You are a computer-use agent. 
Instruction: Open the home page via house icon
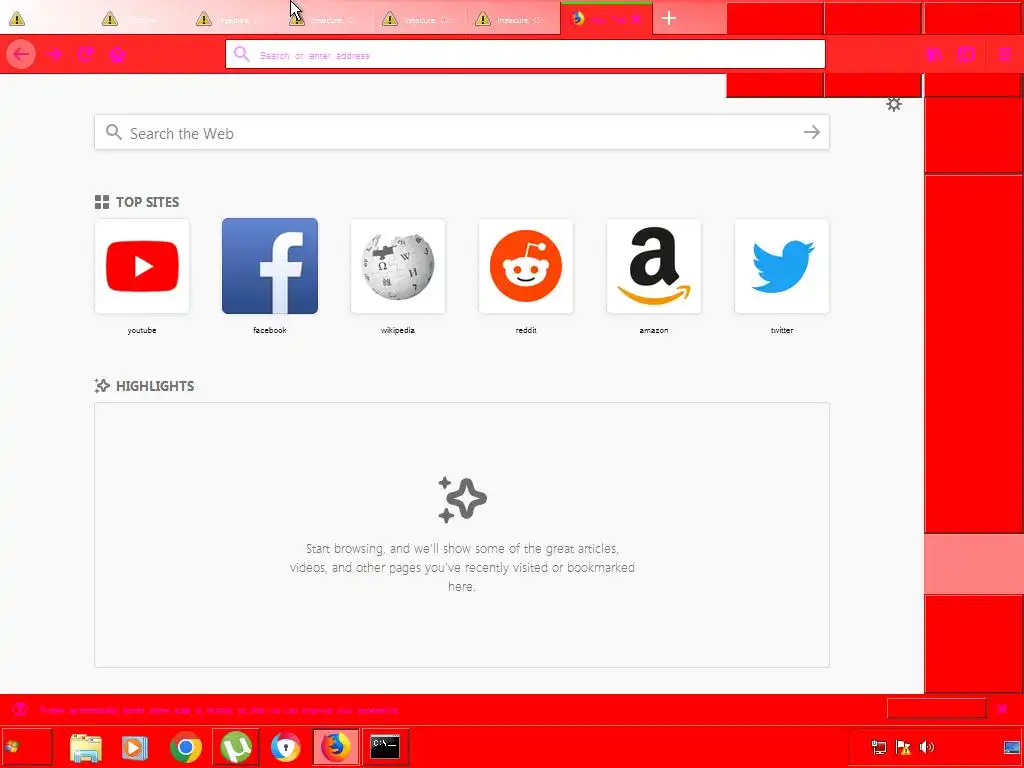click(117, 54)
